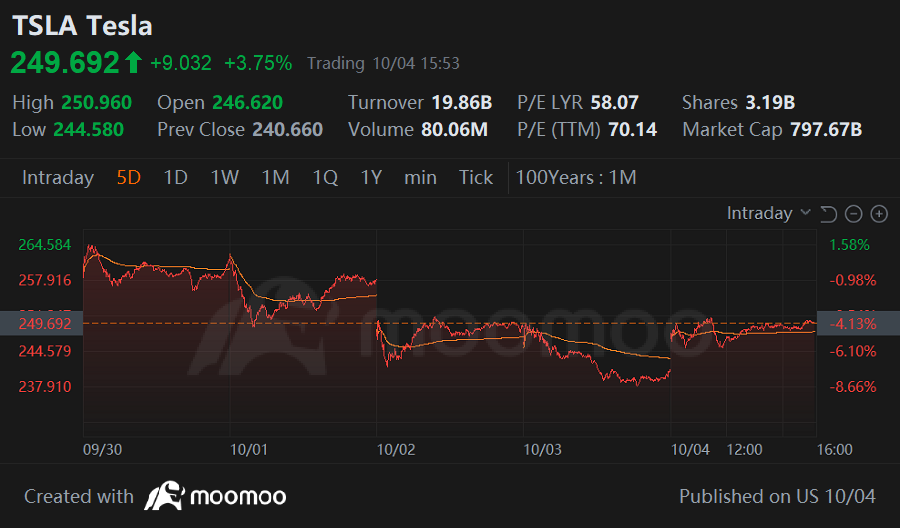Click the Prev Close value 240.660
The width and height of the screenshot is (900, 528).
288,130
